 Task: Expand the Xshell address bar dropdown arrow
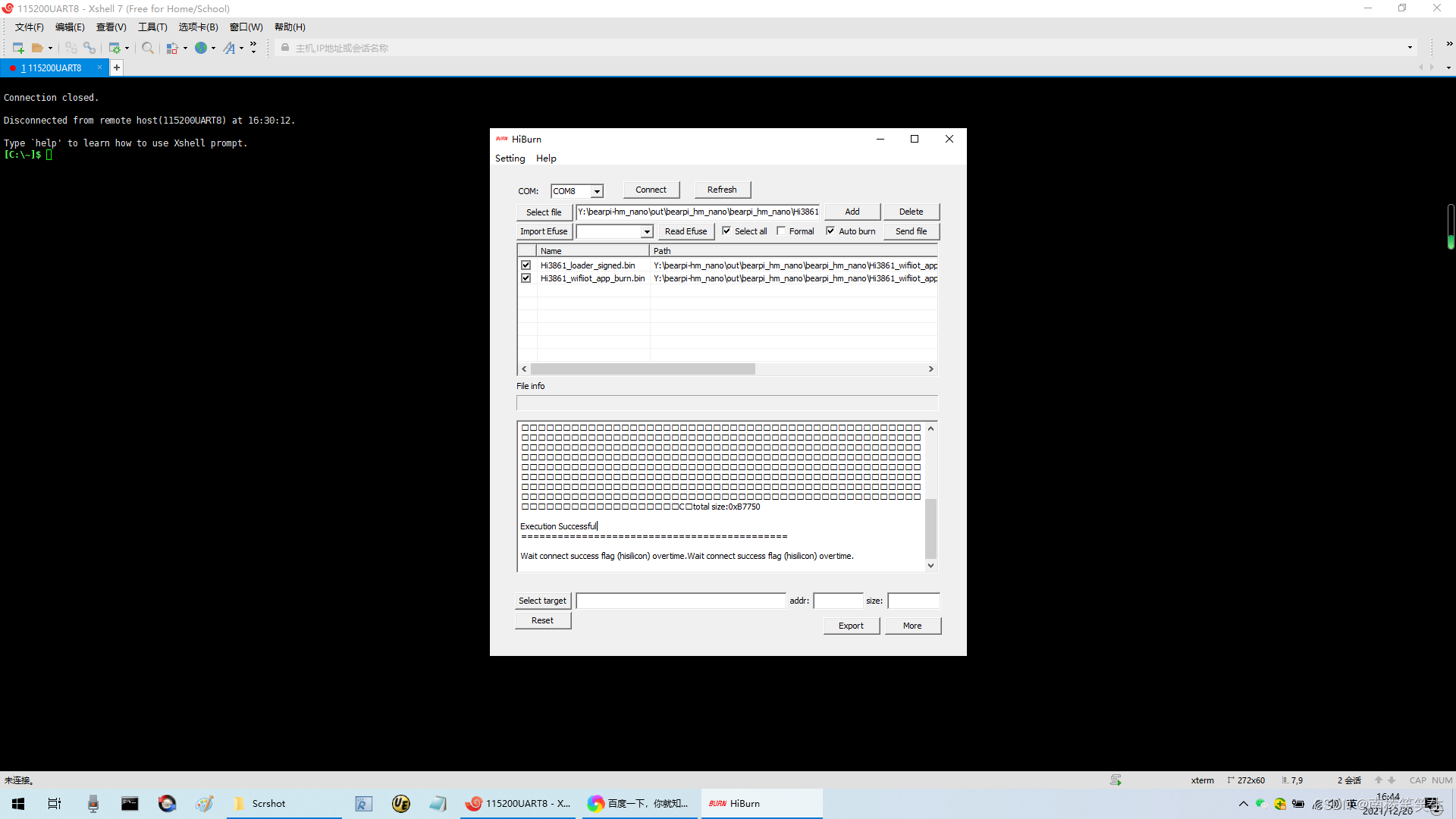(x=1410, y=48)
